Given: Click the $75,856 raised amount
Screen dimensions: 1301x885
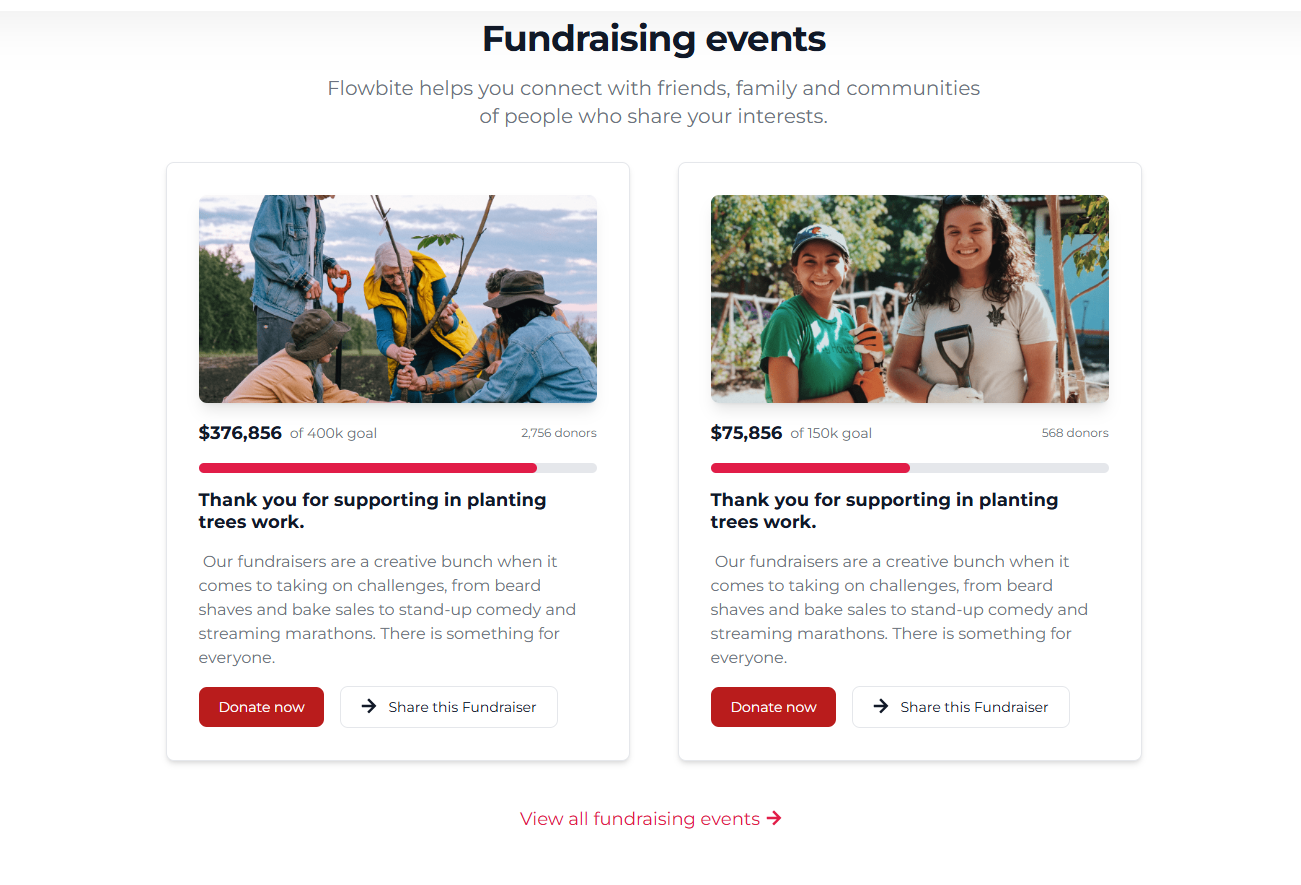Looking at the screenshot, I should [746, 433].
